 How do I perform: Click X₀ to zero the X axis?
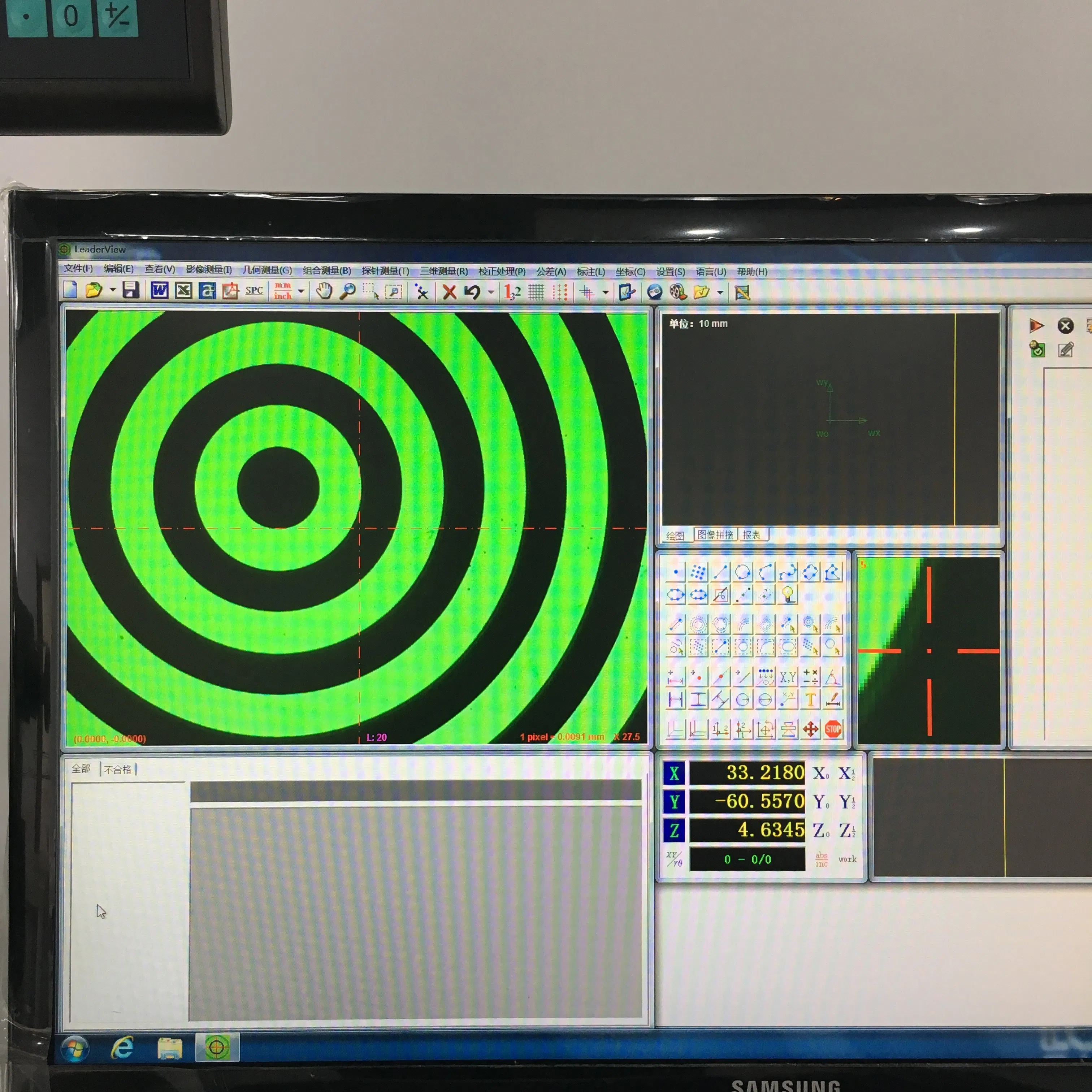point(821,773)
